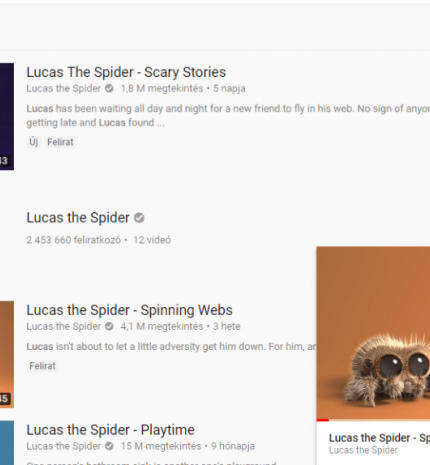Click the Felirat badge under Spinning Webs
Screen dimensions: 430x465
42,366
